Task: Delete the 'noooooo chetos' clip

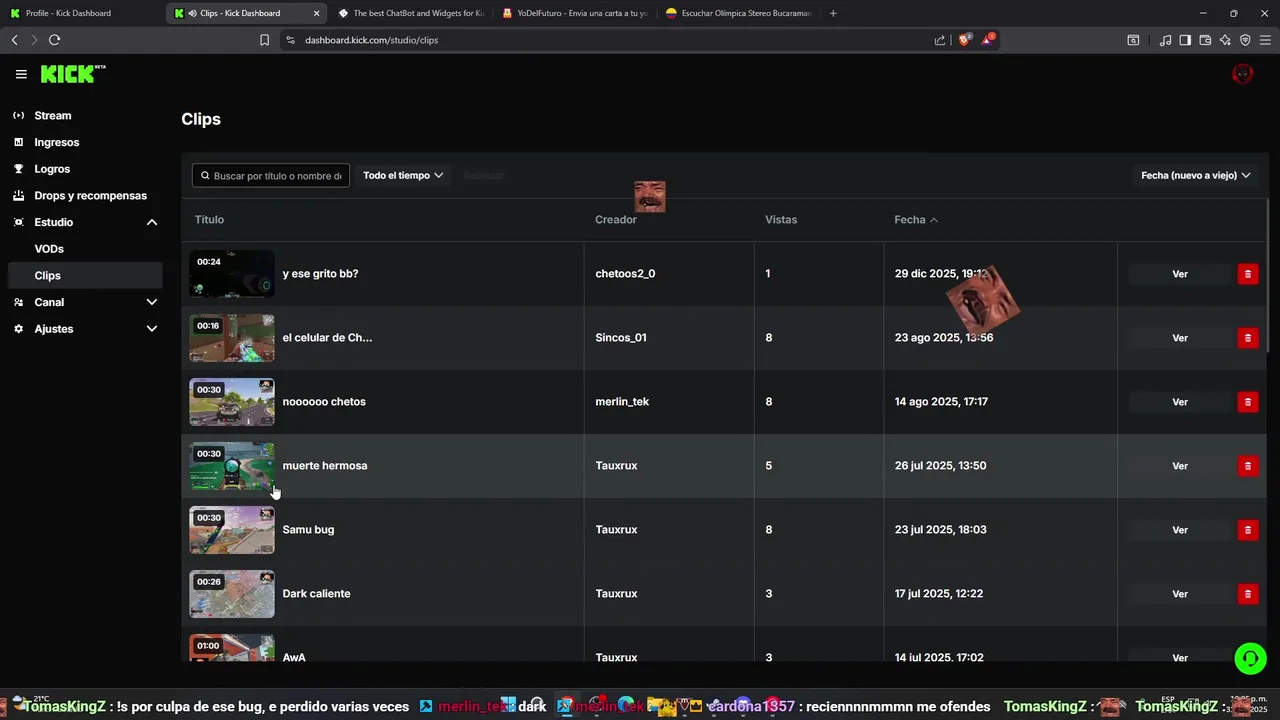Action: (x=1248, y=402)
